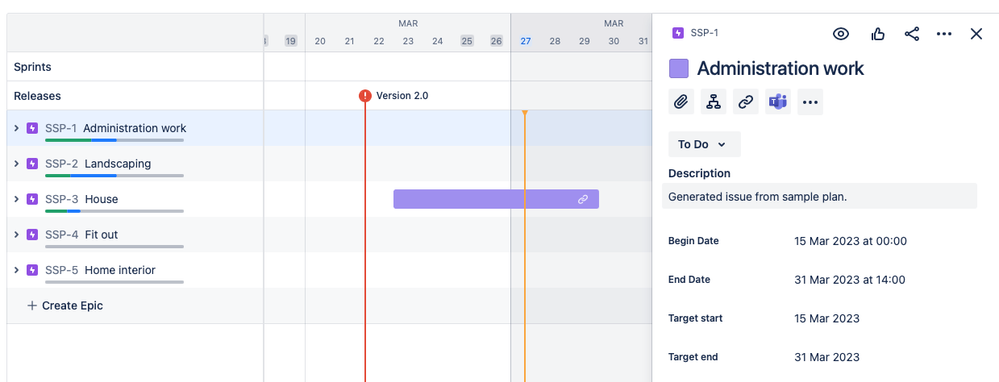Click the SSP-4 epic type icon
The image size is (999, 382).
[32, 234]
